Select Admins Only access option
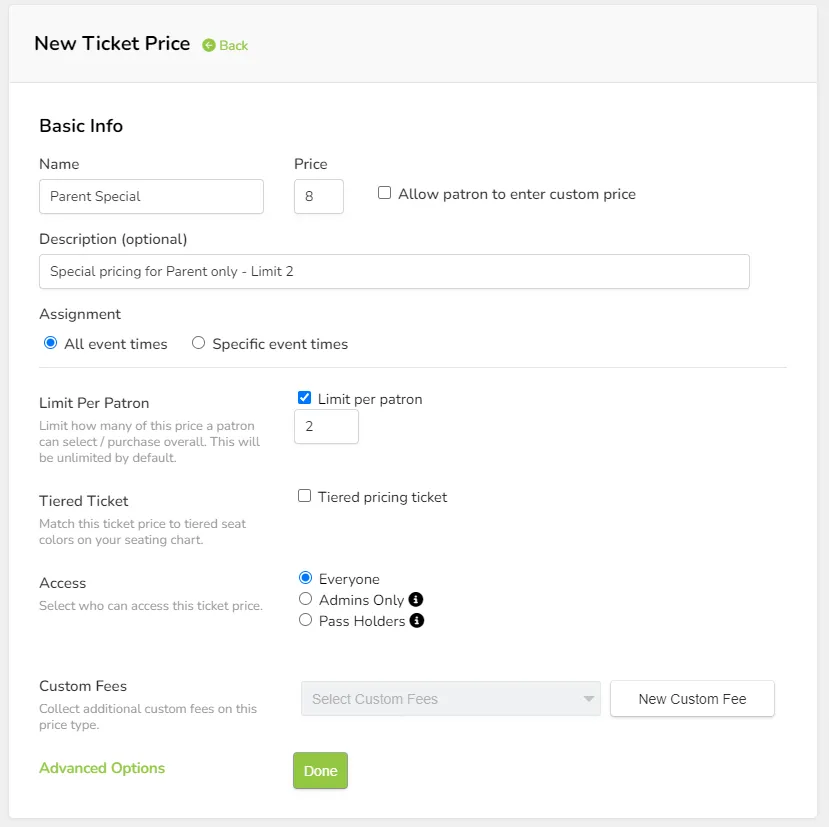 pos(305,599)
